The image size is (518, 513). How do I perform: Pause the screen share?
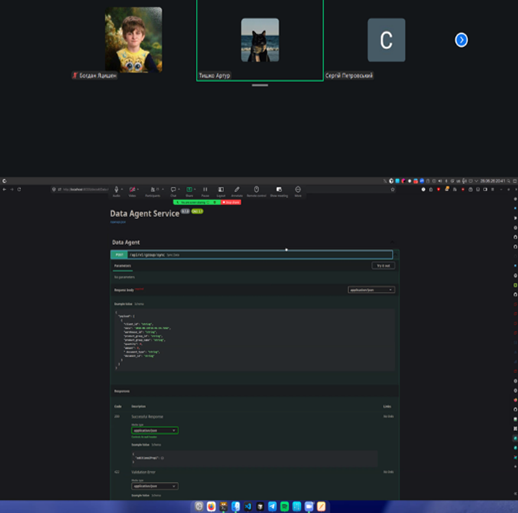pos(205,190)
